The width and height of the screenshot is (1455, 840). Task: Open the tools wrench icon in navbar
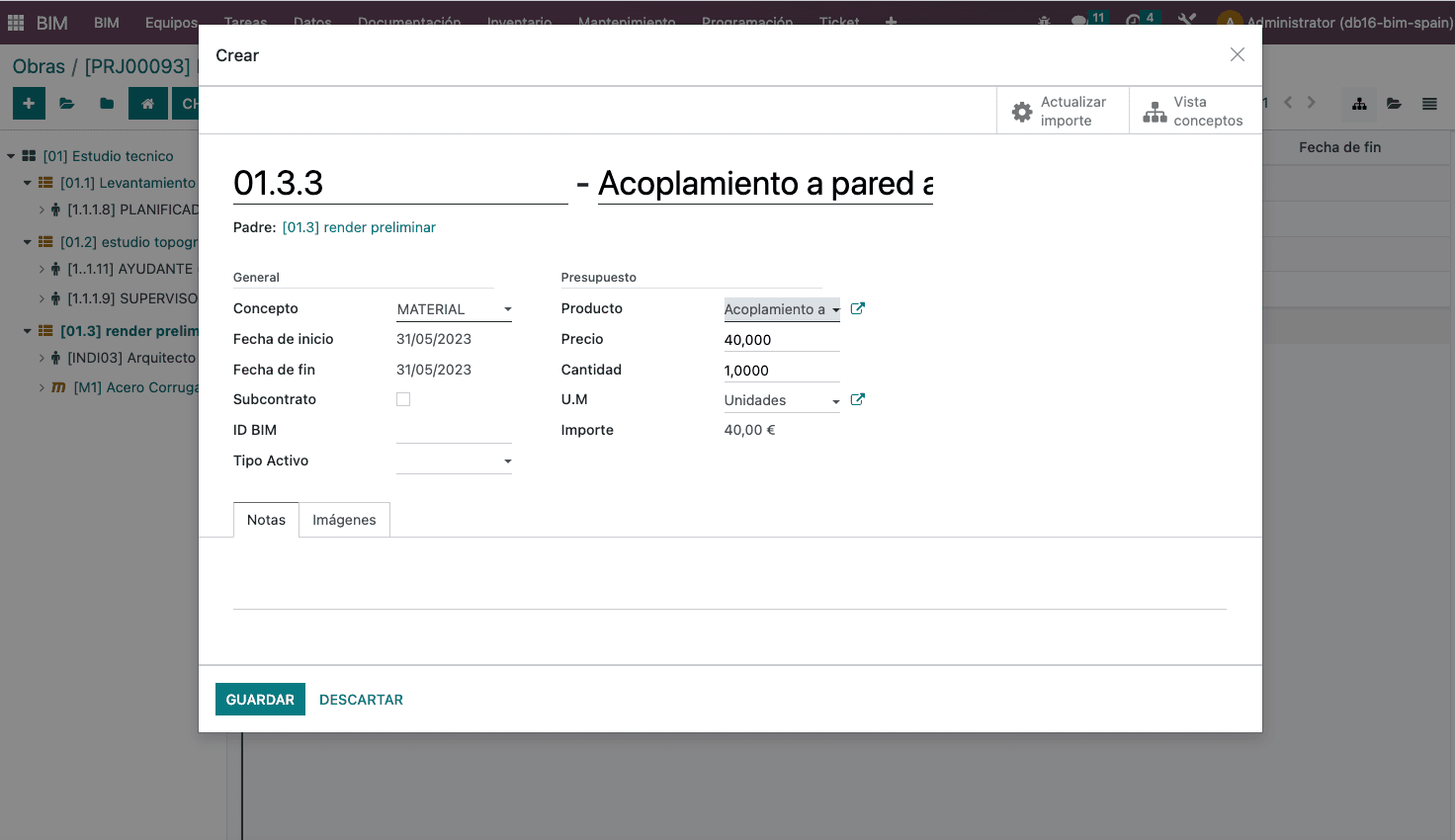[x=1187, y=21]
